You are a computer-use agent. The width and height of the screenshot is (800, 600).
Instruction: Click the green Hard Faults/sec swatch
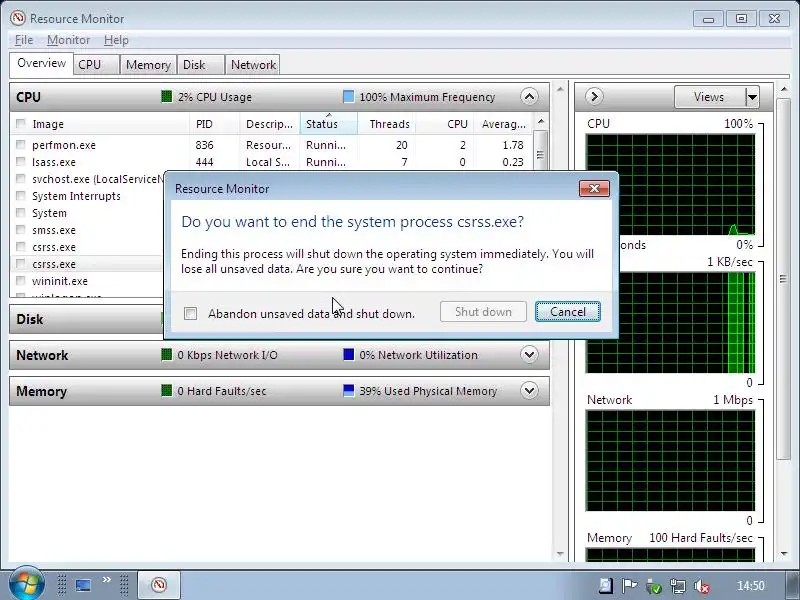(167, 391)
